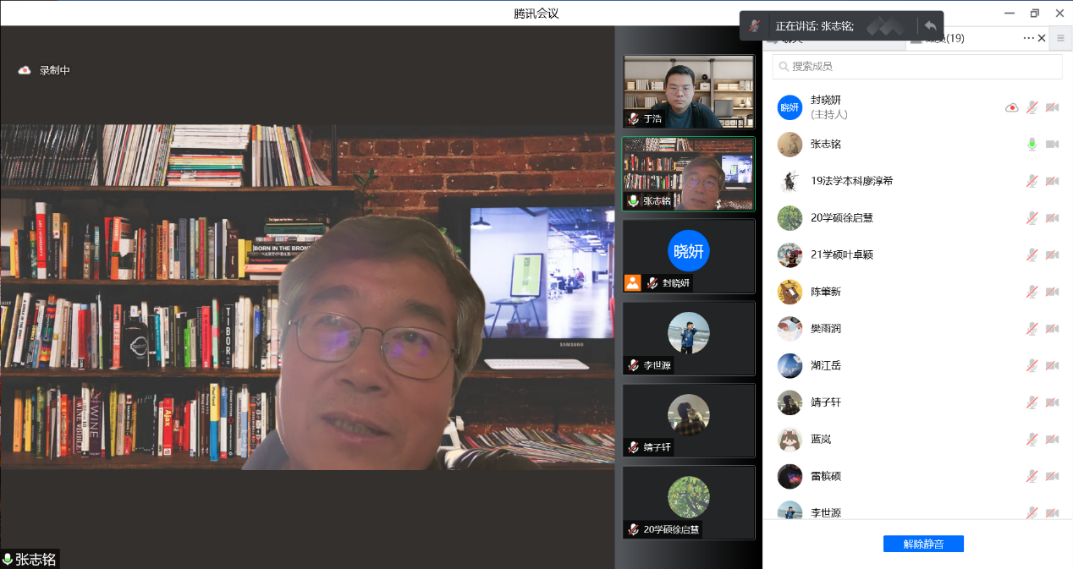Toggle the microphone for 封晓妍 in list

(x=1032, y=107)
